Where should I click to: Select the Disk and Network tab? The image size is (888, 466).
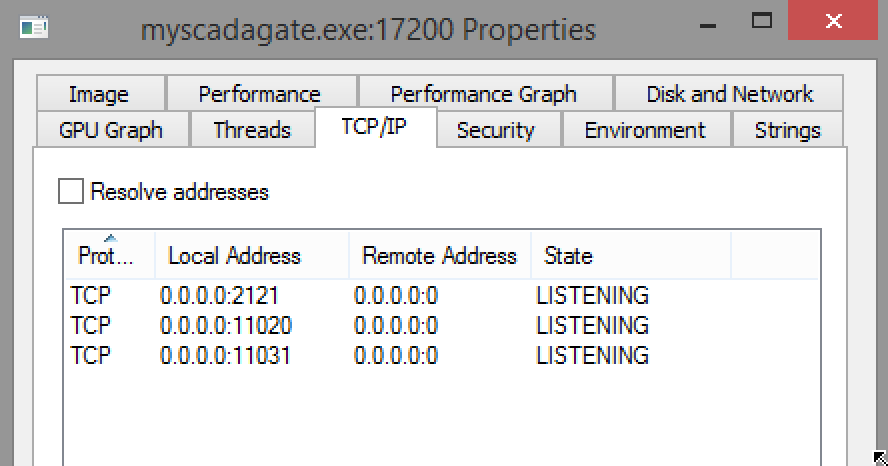pos(729,93)
